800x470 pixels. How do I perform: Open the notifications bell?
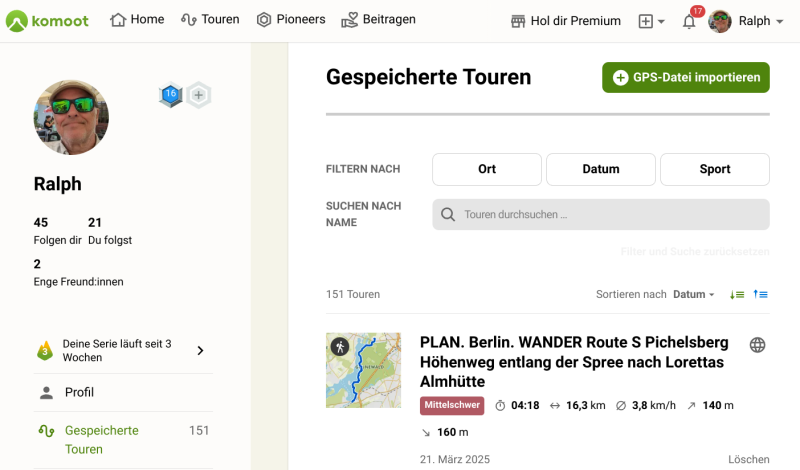[x=689, y=21]
